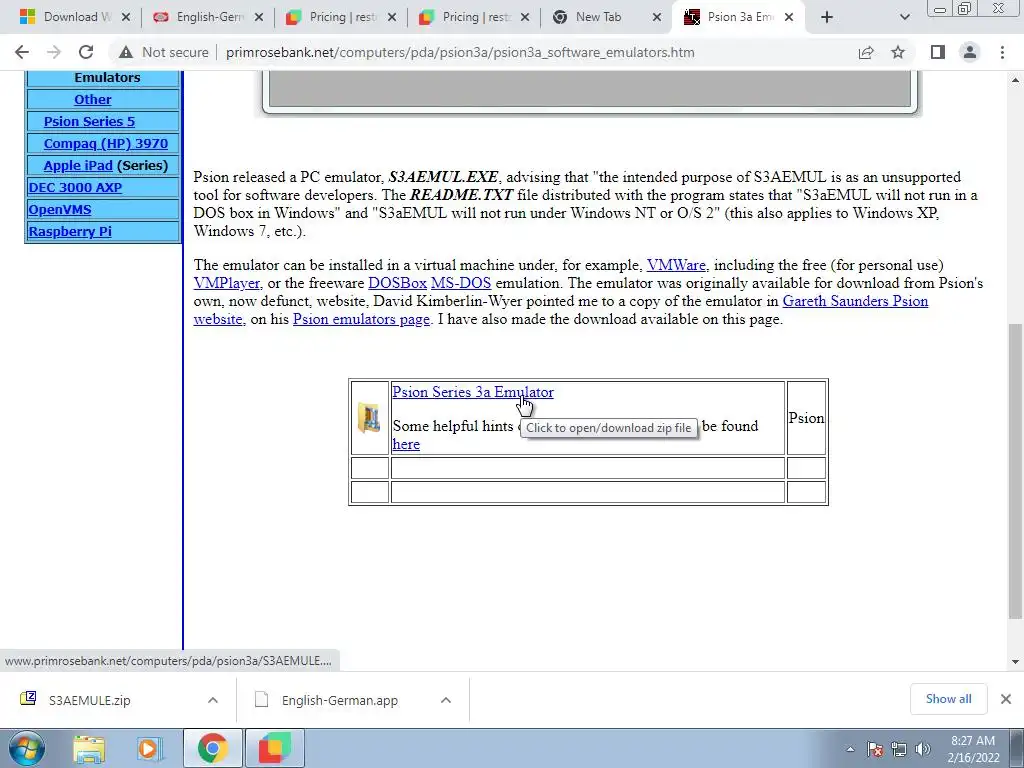Image resolution: width=1024 pixels, height=768 pixels.
Task: Click the address bar URL
Action: [460, 52]
